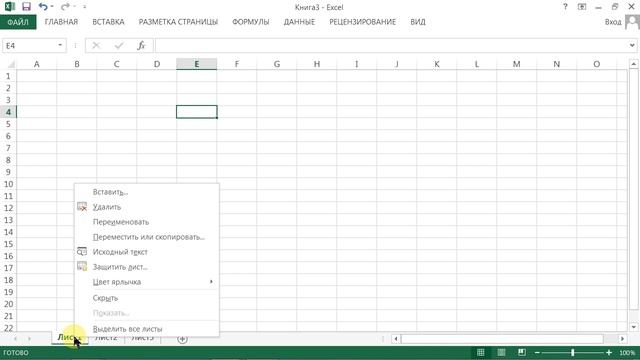Open the Name Box dropdown arrow
This screenshot has width=640, height=360.
click(x=60, y=45)
